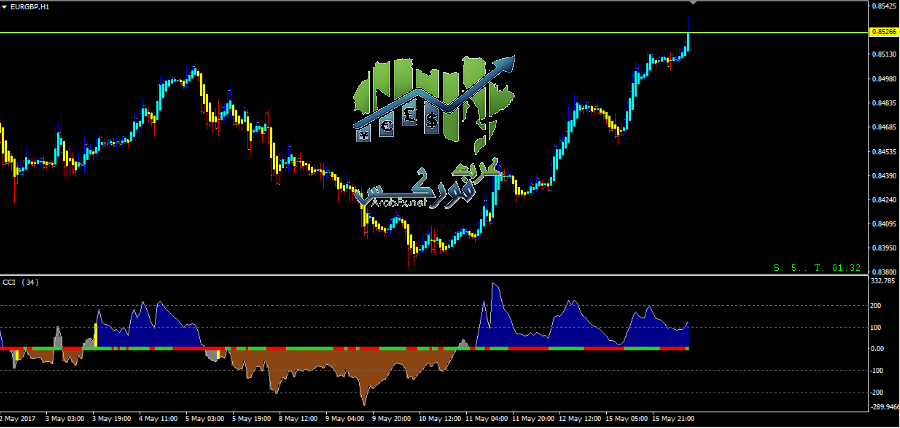This screenshot has height=428, width=900.
Task: Select the green horizontal price line
Action: pyautogui.click(x=434, y=33)
